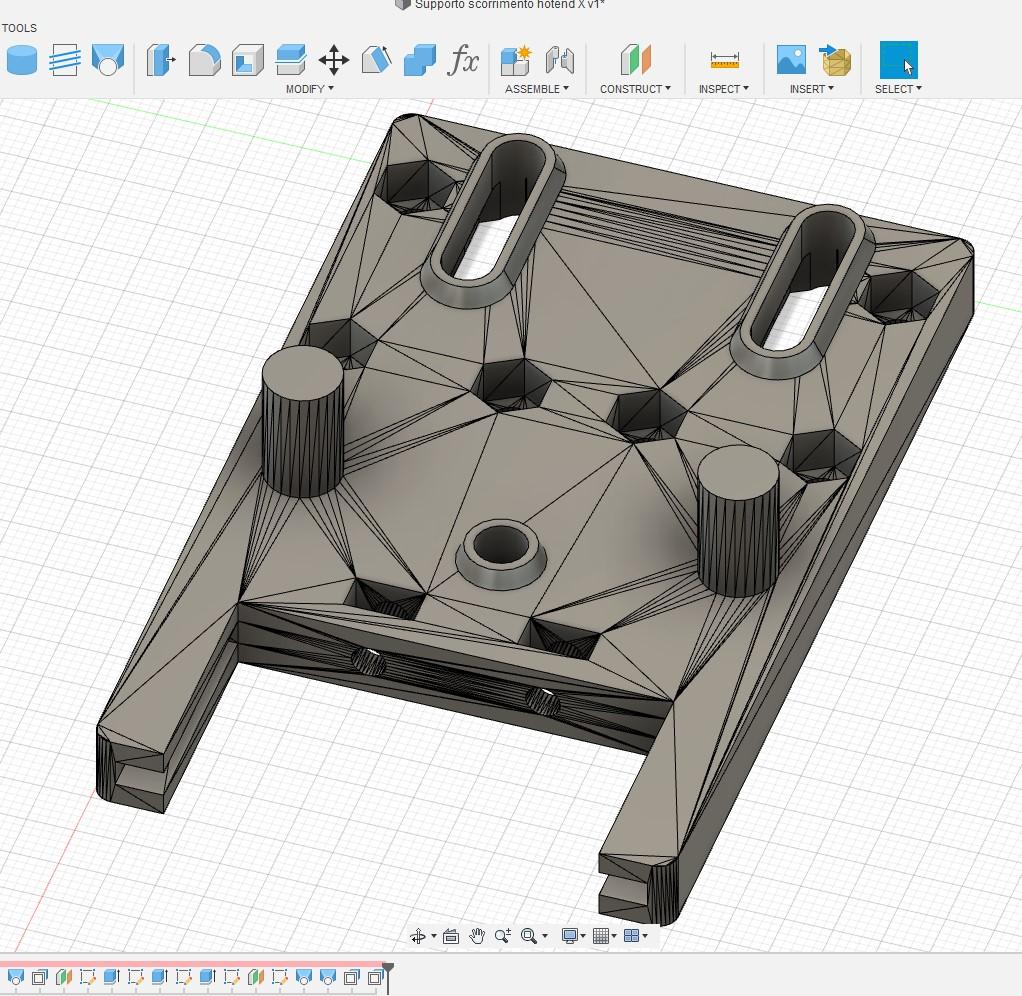Viewport: 1022px width, 996px height.
Task: Click the Joint tool icon
Action: coord(560,60)
